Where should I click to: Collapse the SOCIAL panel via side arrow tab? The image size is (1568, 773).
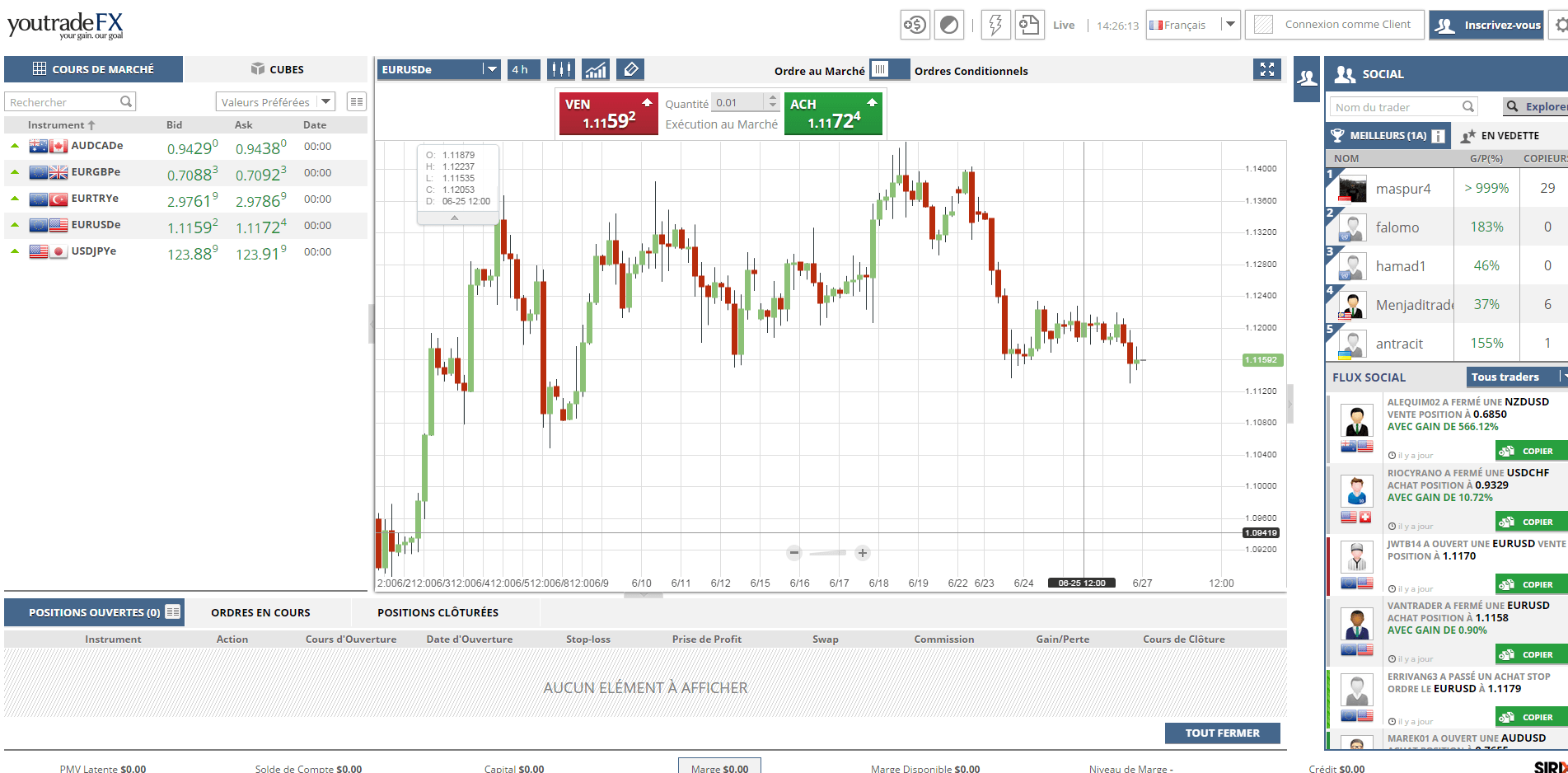[1306, 78]
